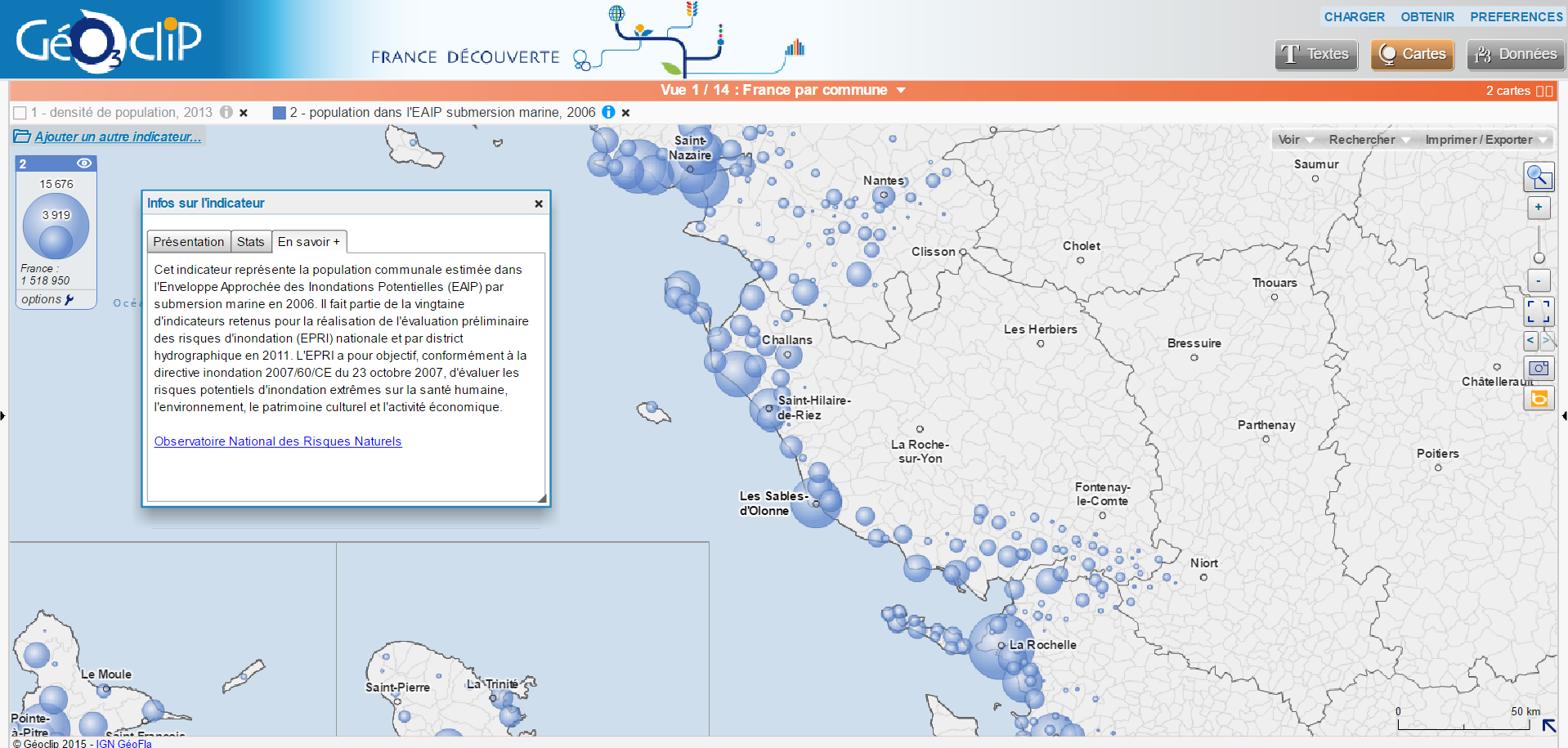Toggle legend visibility eye icon
The width and height of the screenshot is (1568, 748).
click(83, 163)
